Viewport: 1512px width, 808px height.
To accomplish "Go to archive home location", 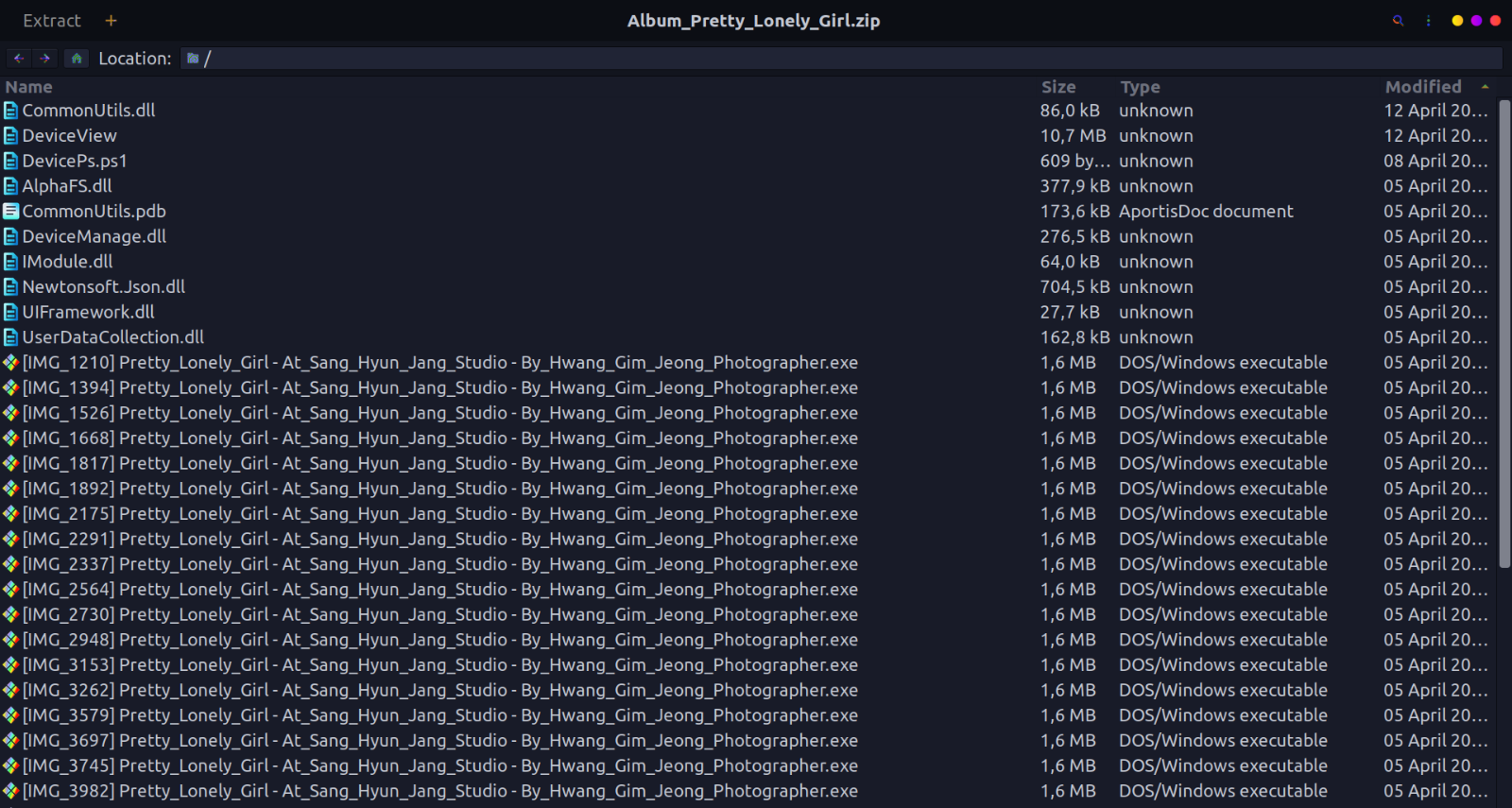I will [77, 59].
